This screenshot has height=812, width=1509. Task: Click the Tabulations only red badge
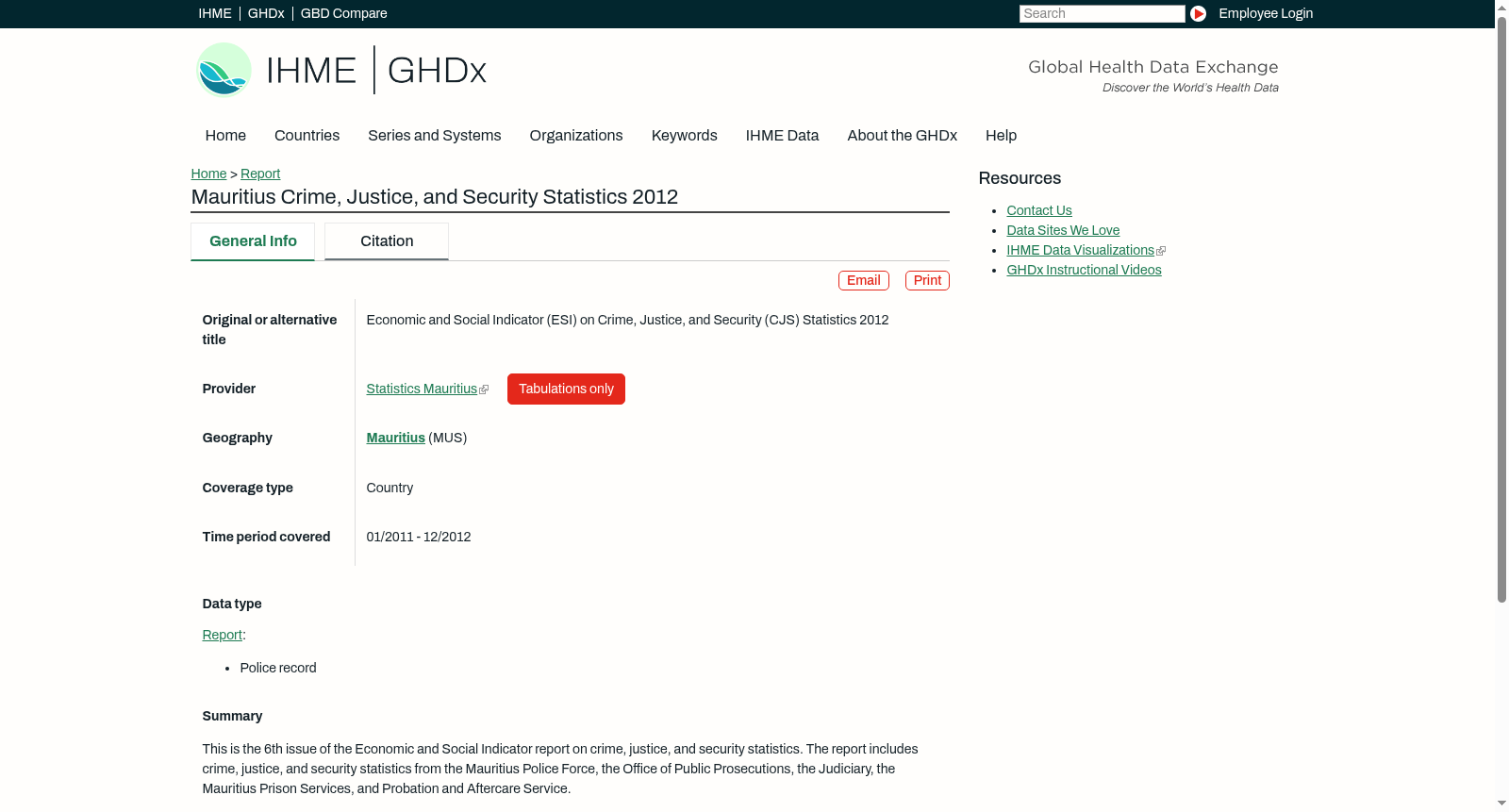[566, 389]
